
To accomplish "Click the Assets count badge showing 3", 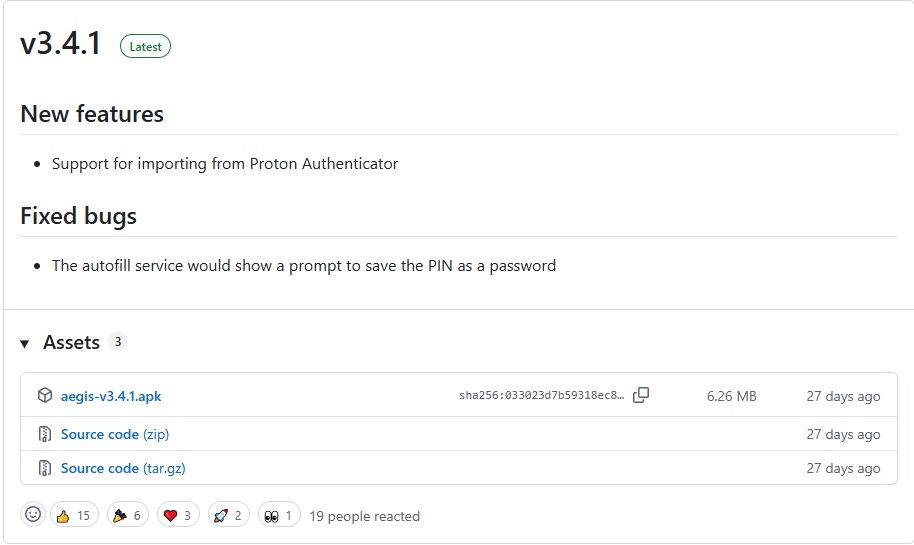I will tap(118, 342).
